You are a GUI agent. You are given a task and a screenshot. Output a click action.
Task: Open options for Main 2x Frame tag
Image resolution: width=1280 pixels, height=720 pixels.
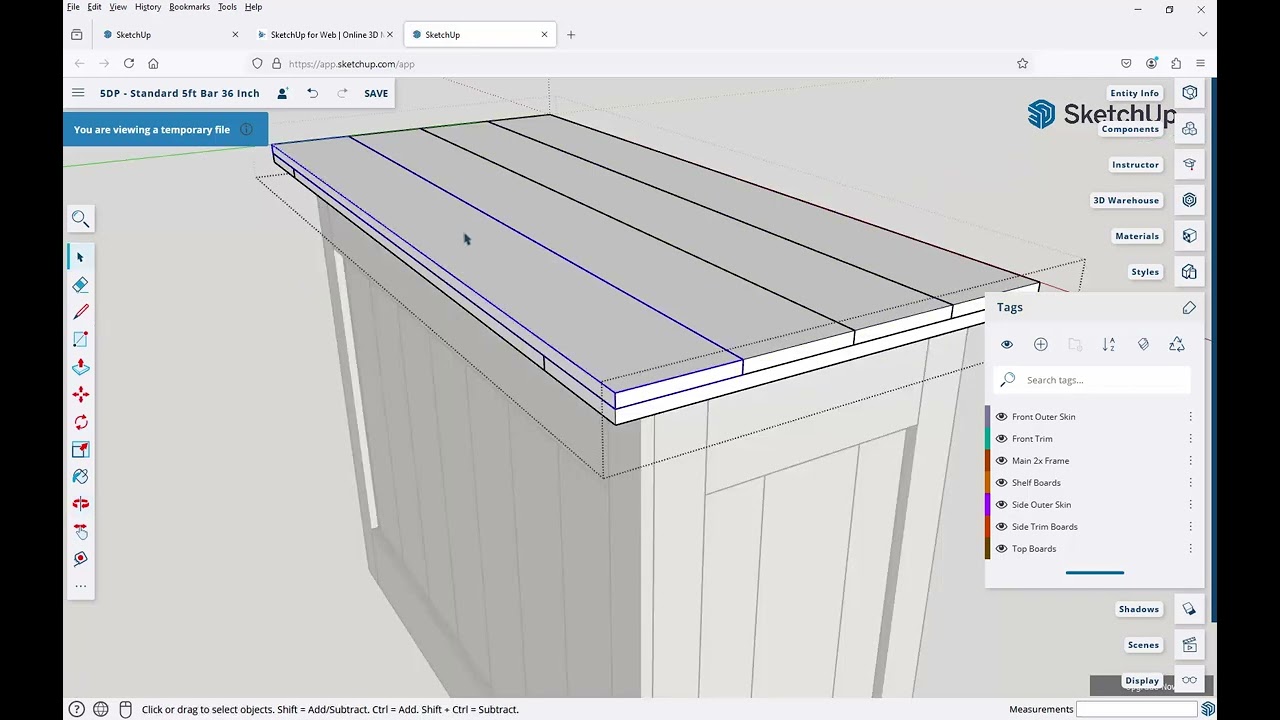(x=1190, y=461)
